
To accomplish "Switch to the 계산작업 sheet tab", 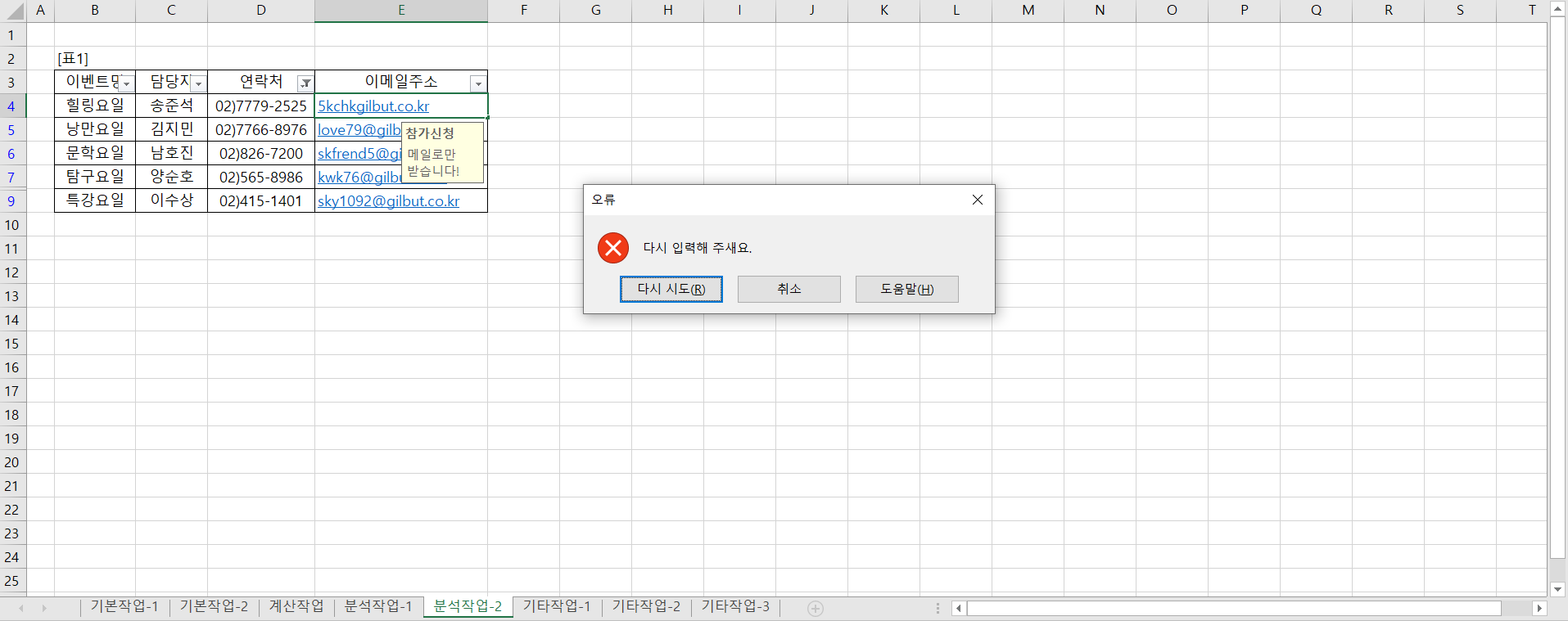I will point(296,606).
